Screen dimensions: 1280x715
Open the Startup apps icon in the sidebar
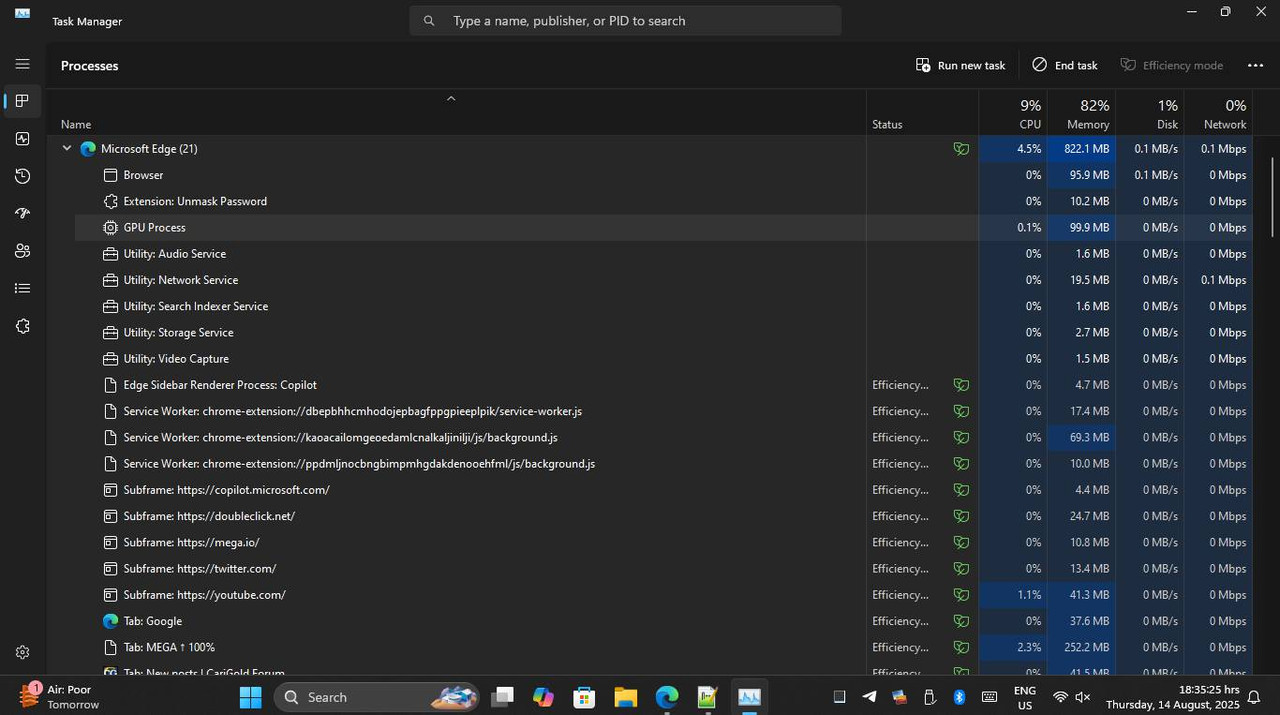[x=22, y=214]
